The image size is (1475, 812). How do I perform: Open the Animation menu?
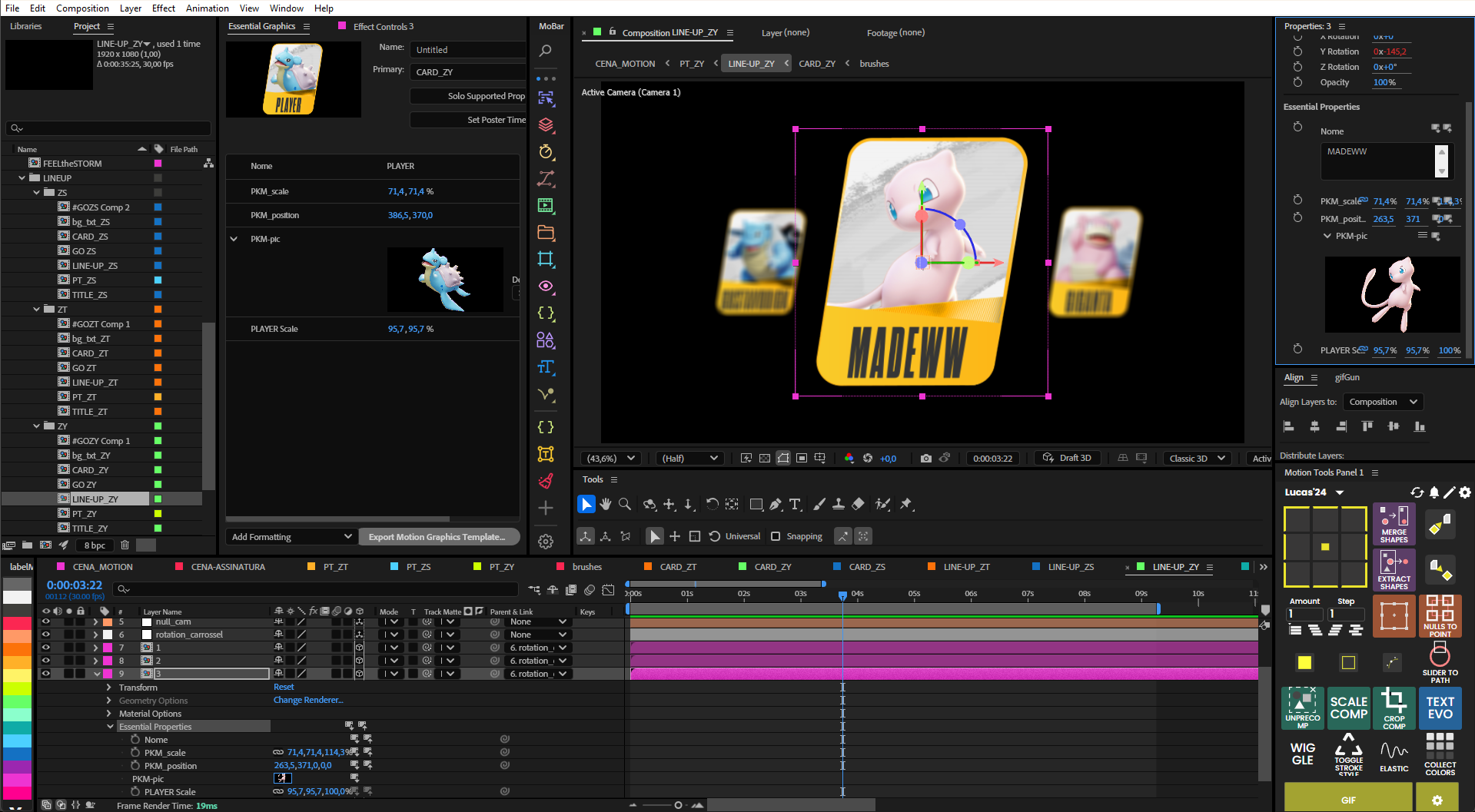point(208,8)
